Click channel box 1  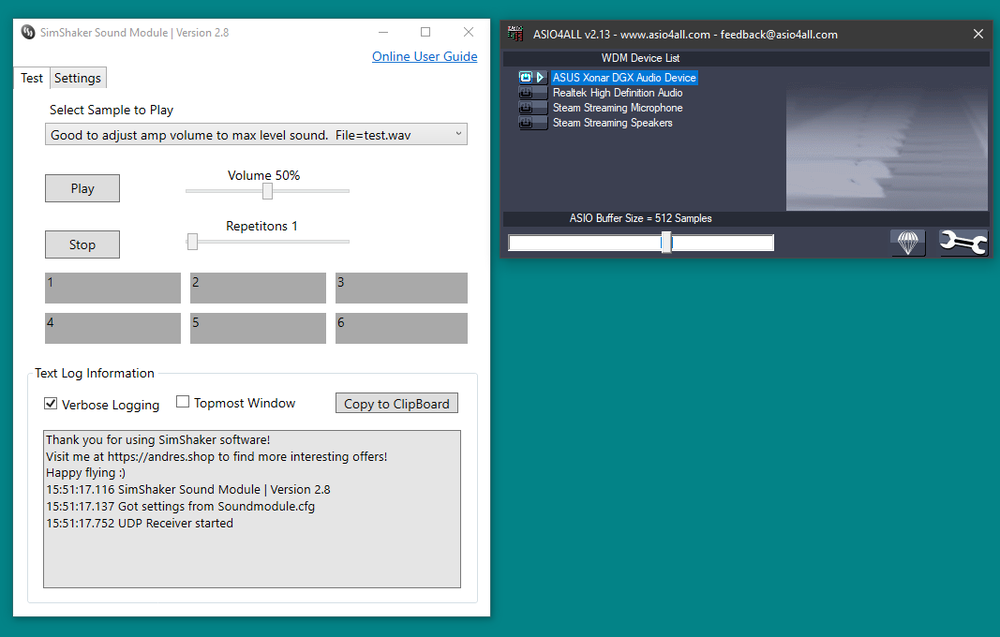(113, 288)
